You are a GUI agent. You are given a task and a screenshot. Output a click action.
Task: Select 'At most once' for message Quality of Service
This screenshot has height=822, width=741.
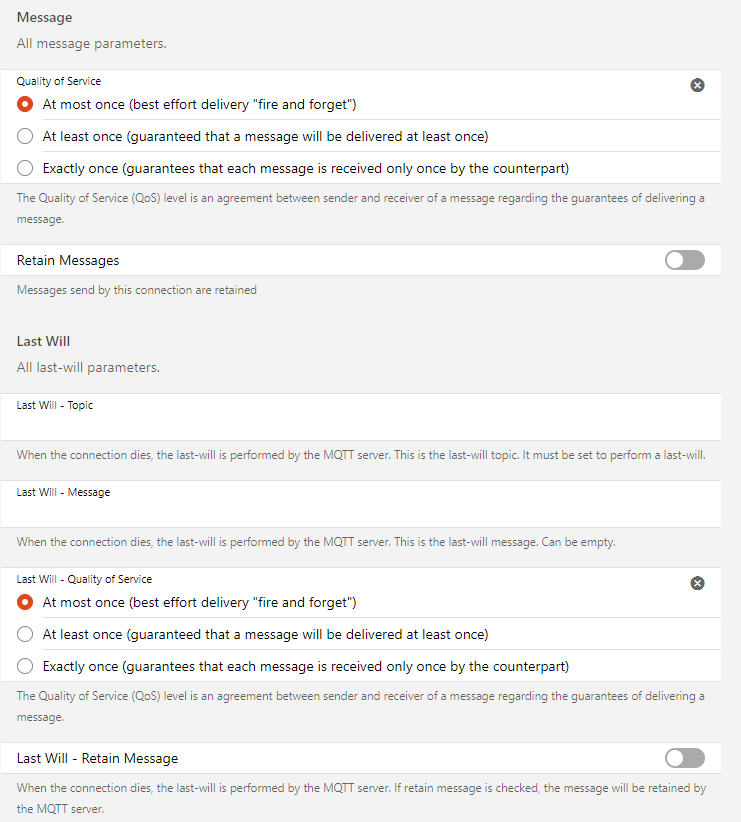pyautogui.click(x=25, y=104)
